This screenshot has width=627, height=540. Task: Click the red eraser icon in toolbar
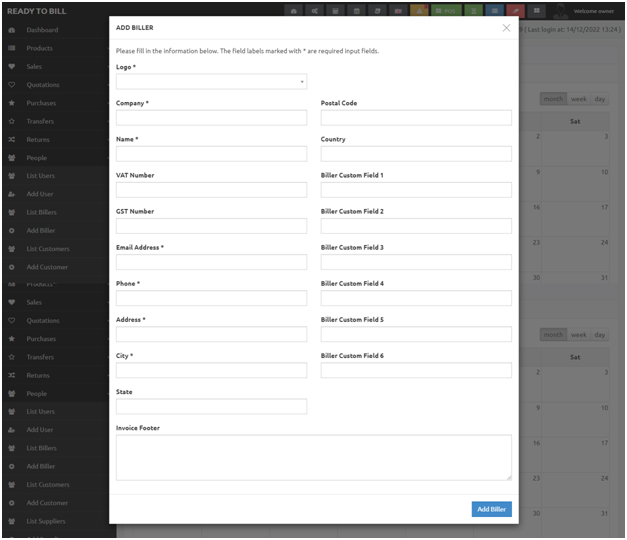[x=515, y=11]
